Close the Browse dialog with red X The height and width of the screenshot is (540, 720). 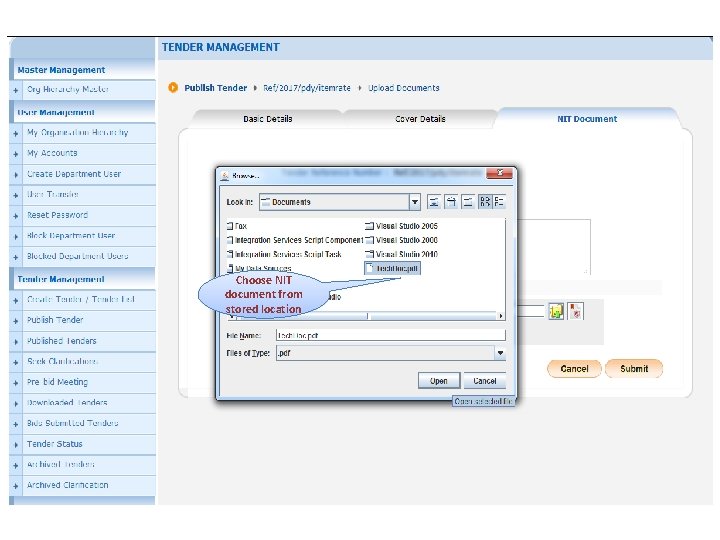pos(500,173)
